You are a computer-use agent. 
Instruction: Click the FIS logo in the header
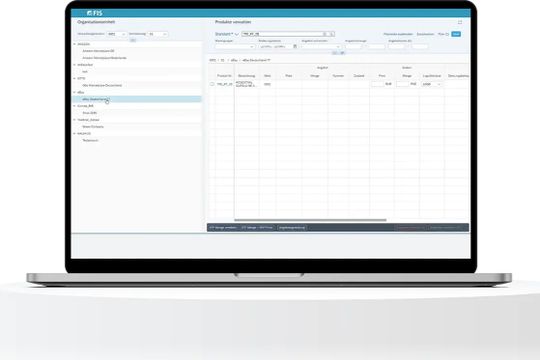click(x=95, y=13)
